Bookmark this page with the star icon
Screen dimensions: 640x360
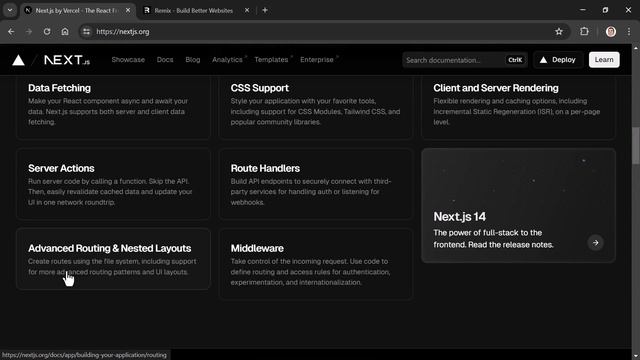[x=559, y=31]
